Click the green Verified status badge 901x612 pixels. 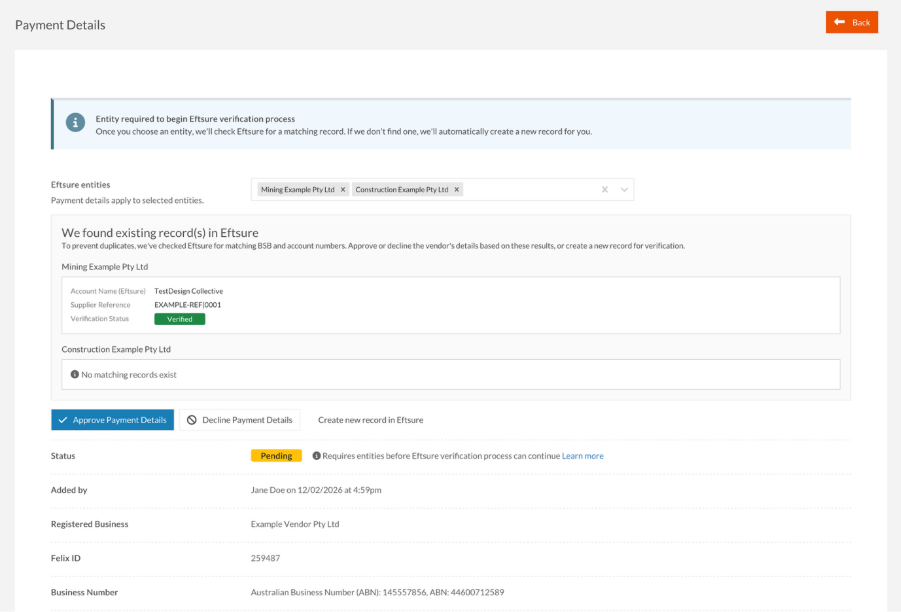click(180, 318)
